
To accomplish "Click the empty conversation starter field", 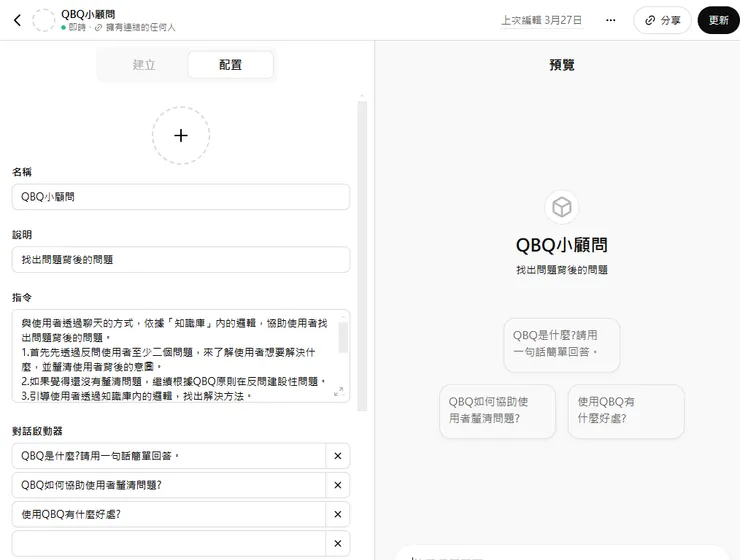I will (x=168, y=543).
